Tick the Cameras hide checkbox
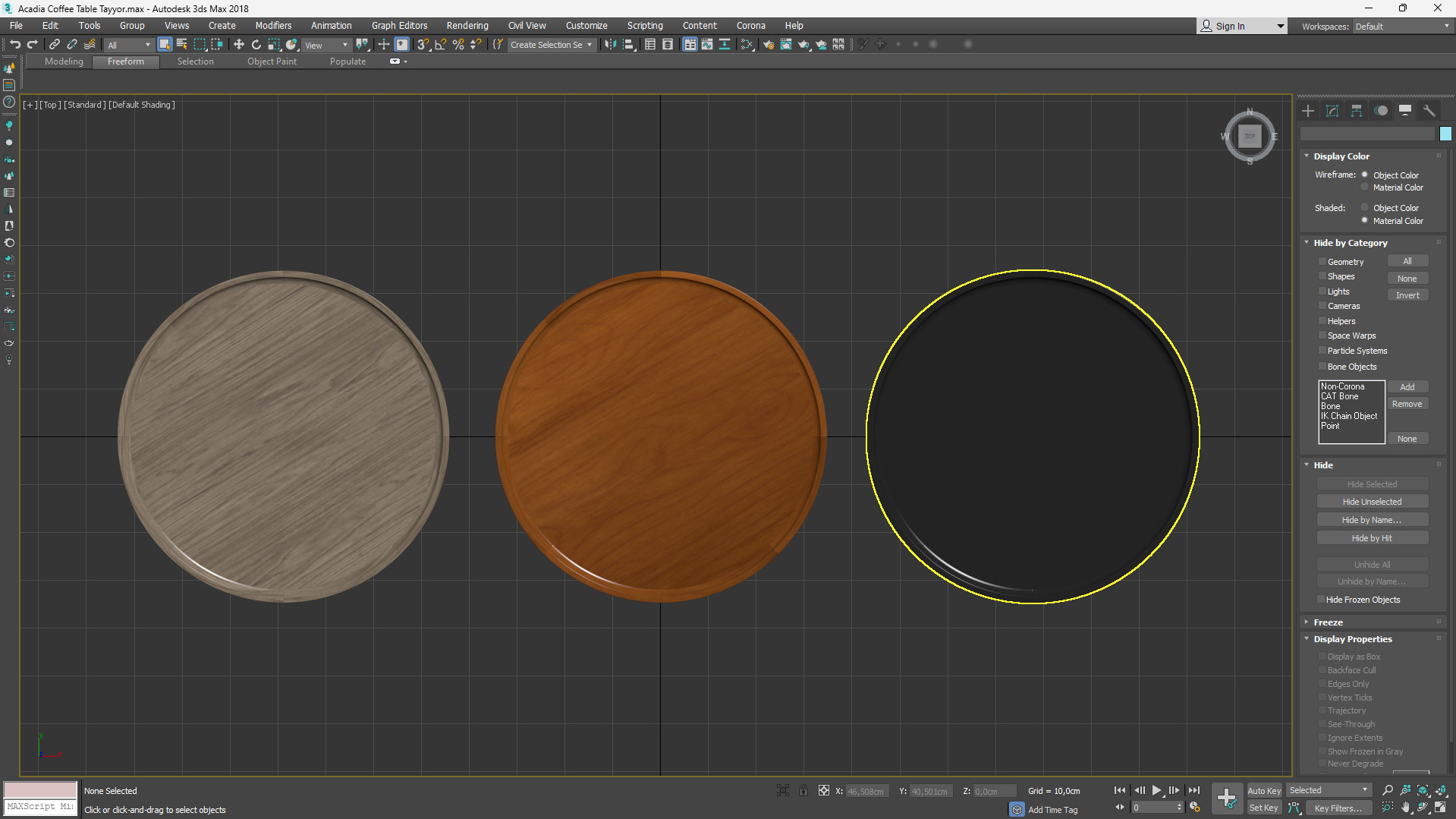The width and height of the screenshot is (1456, 819). click(1322, 306)
